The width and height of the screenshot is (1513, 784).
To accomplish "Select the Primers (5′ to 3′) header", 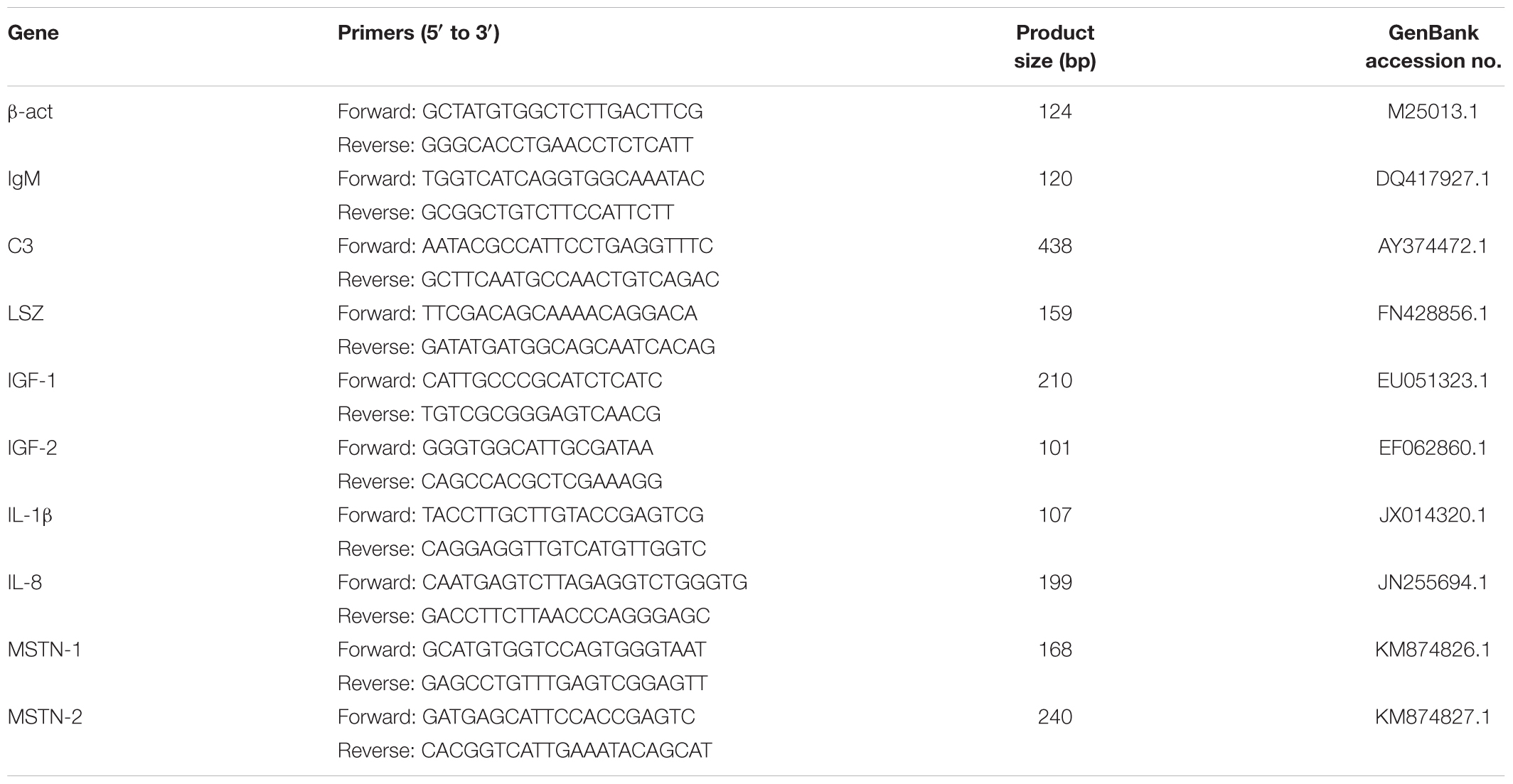I will click(419, 33).
